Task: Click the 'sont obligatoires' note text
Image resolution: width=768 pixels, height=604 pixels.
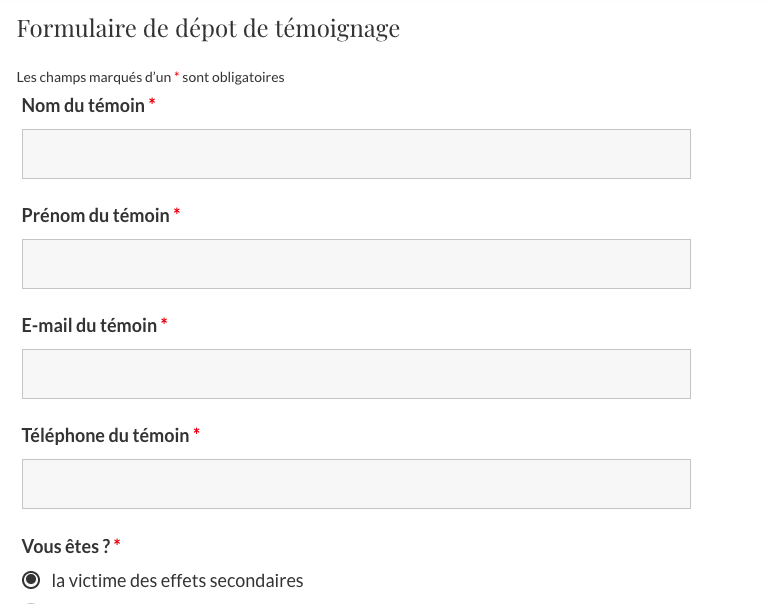Action: coord(233,77)
